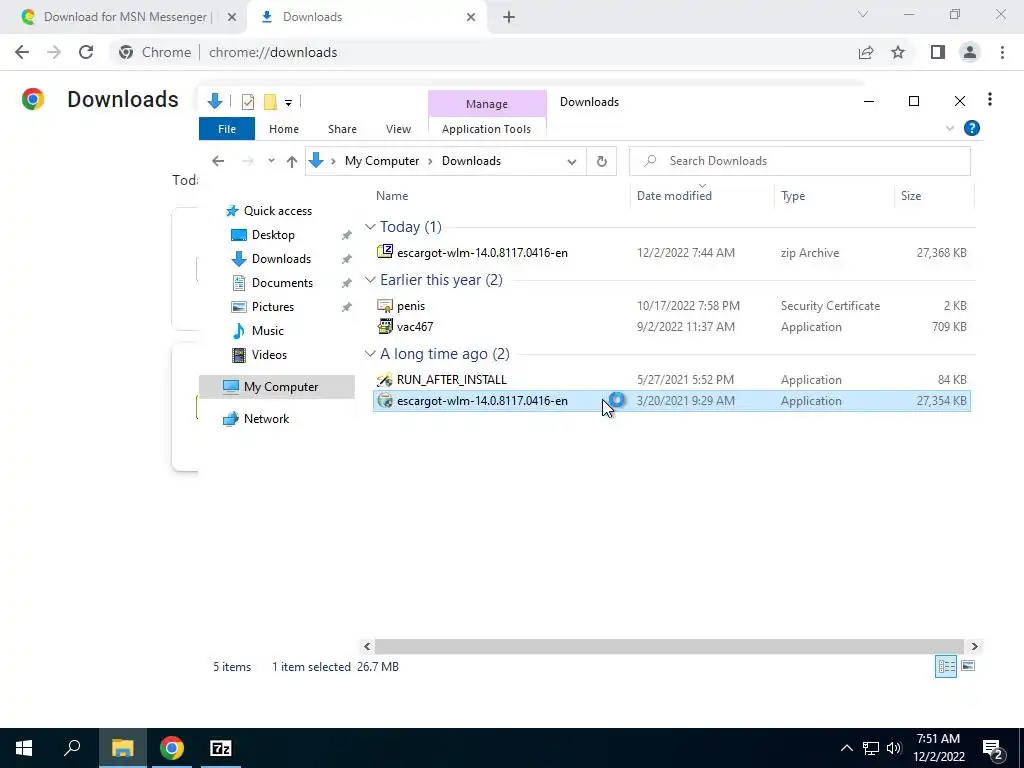This screenshot has width=1024, height=768.
Task: Bookmark this page with the star
Action: pyautogui.click(x=898, y=52)
